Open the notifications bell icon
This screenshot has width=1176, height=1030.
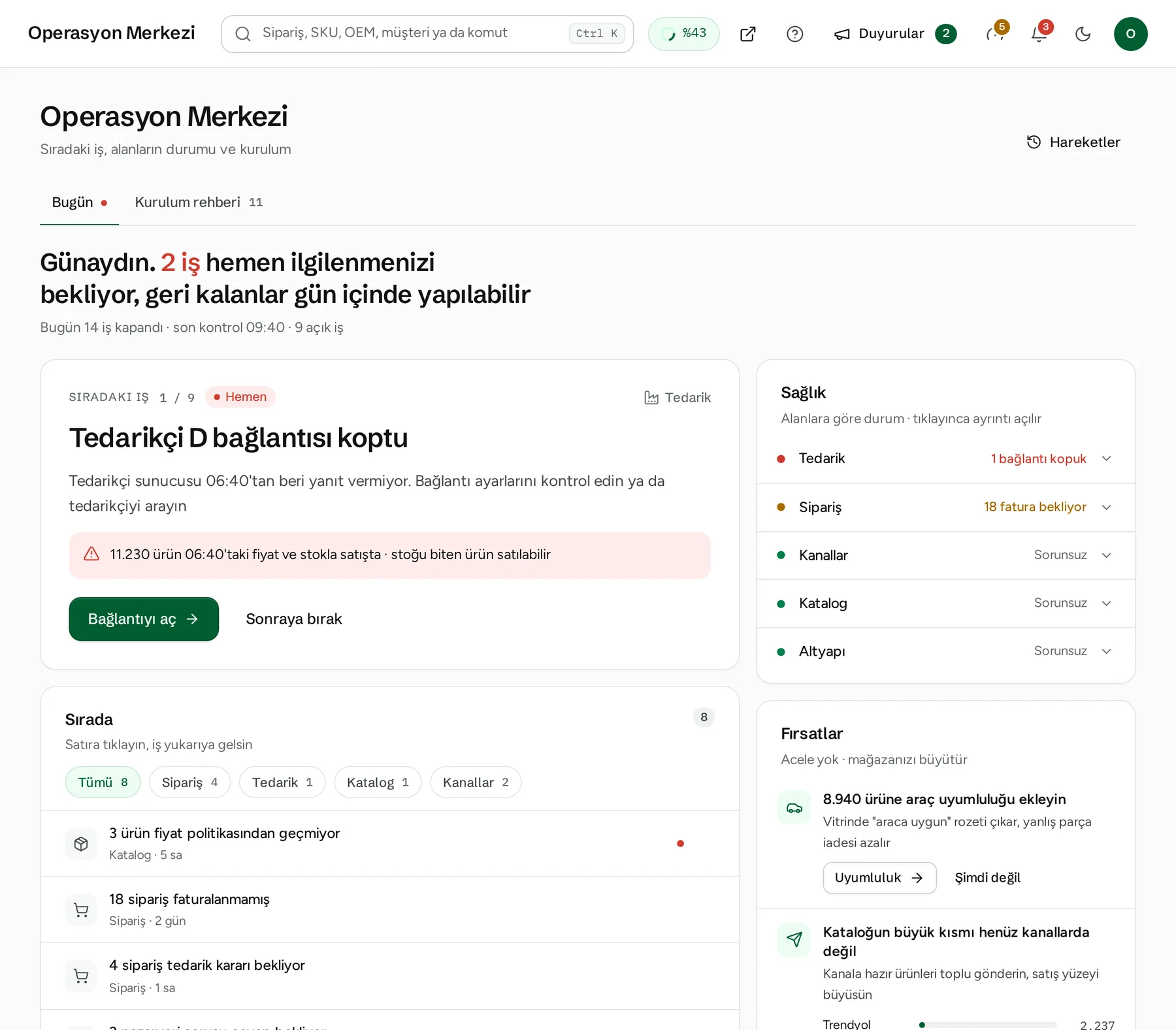pos(1039,34)
